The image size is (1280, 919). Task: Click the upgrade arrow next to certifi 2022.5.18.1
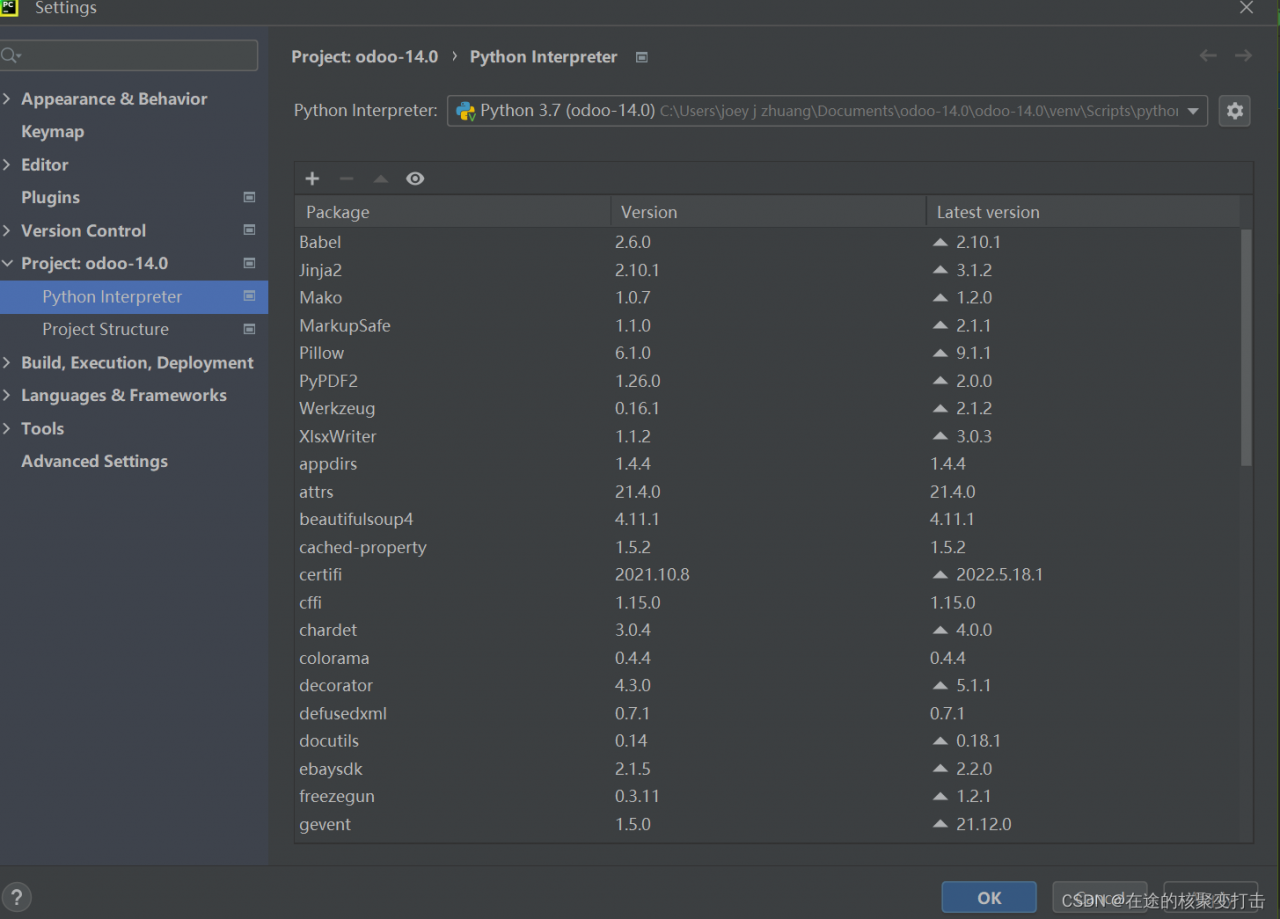pos(940,575)
